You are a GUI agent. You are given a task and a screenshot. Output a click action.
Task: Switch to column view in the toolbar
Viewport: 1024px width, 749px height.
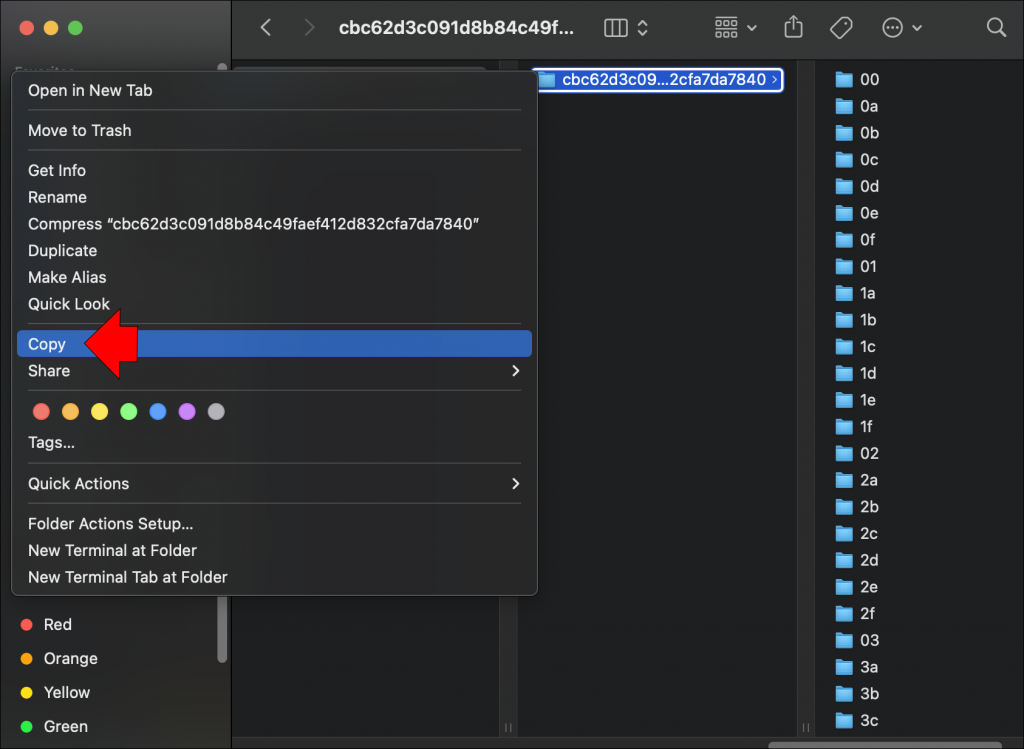[x=614, y=28]
